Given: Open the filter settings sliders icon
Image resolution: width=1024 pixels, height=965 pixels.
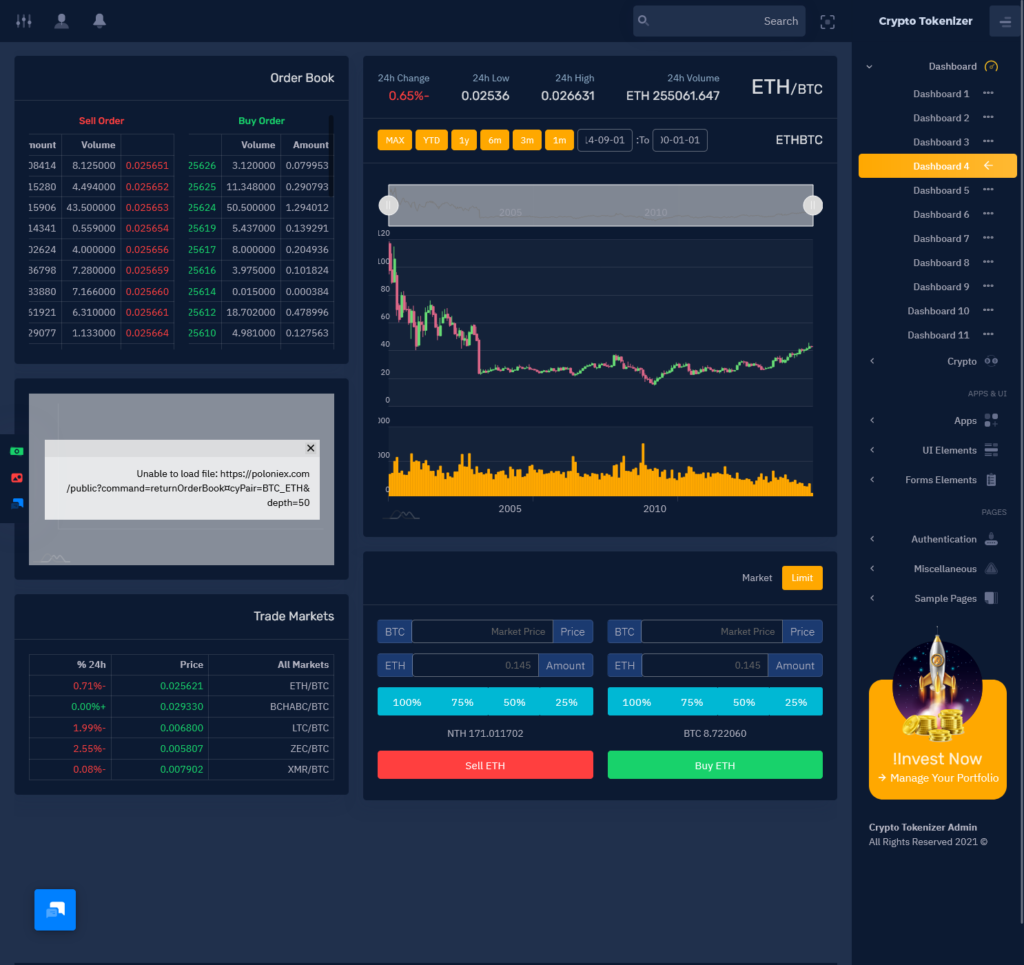Looking at the screenshot, I should click(23, 20).
